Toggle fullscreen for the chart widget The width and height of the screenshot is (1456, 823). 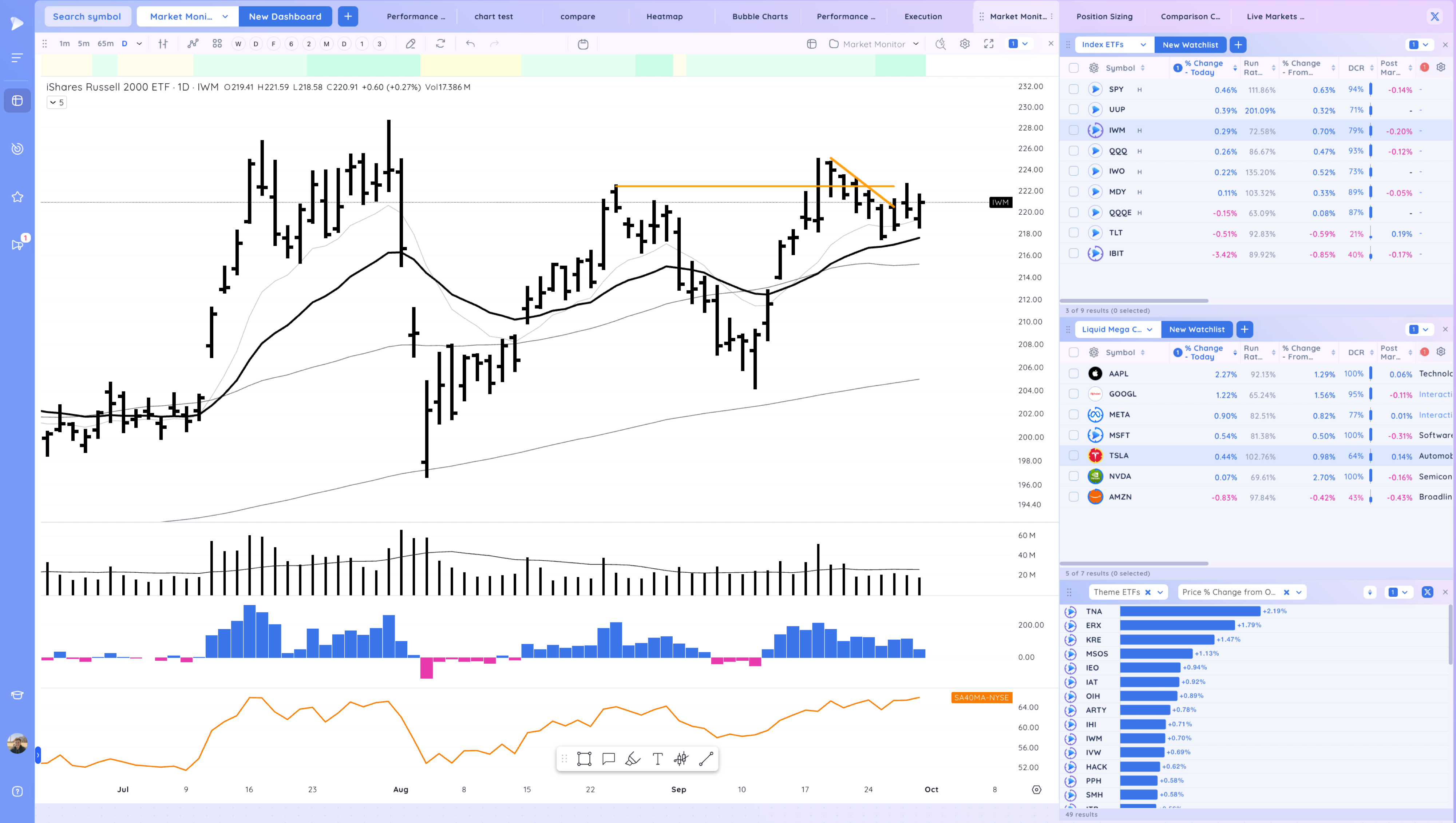988,44
